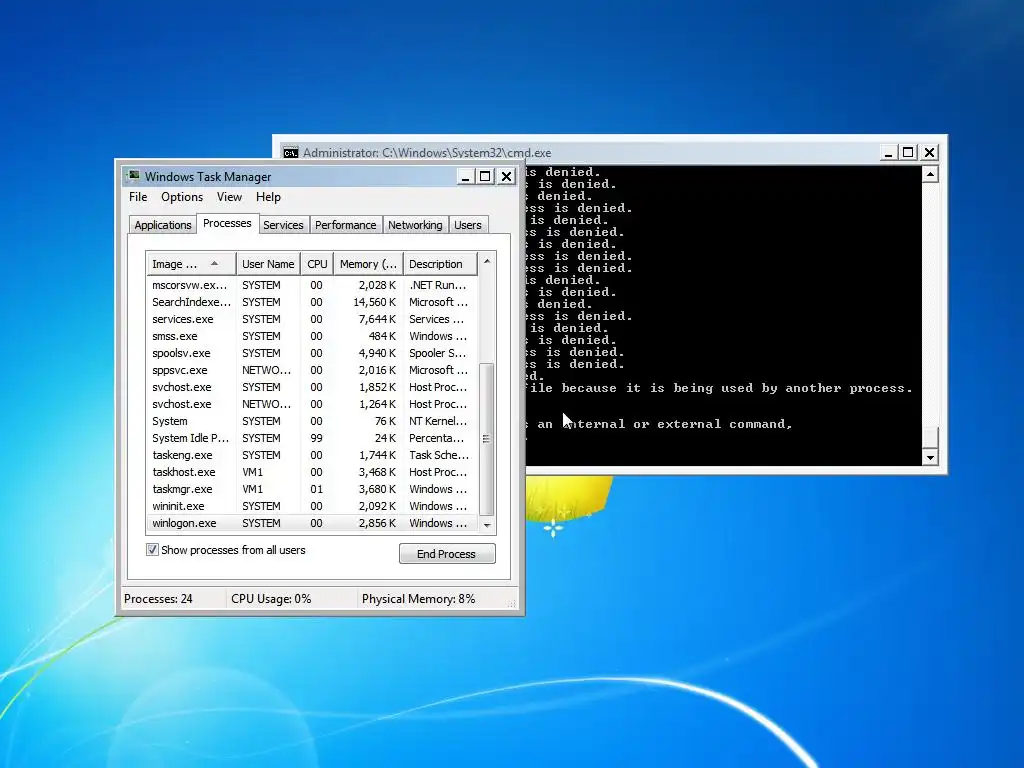The image size is (1024, 768).
Task: Select the services.exe process
Action: (x=312, y=319)
